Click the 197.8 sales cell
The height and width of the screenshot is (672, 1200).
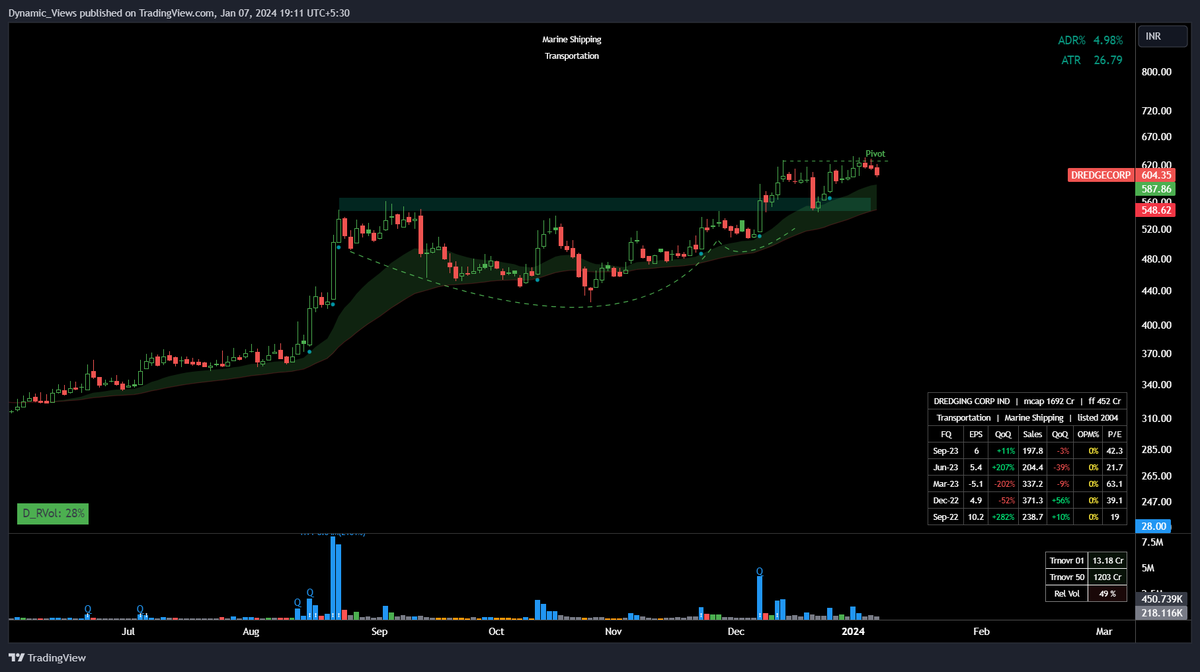[1034, 451]
